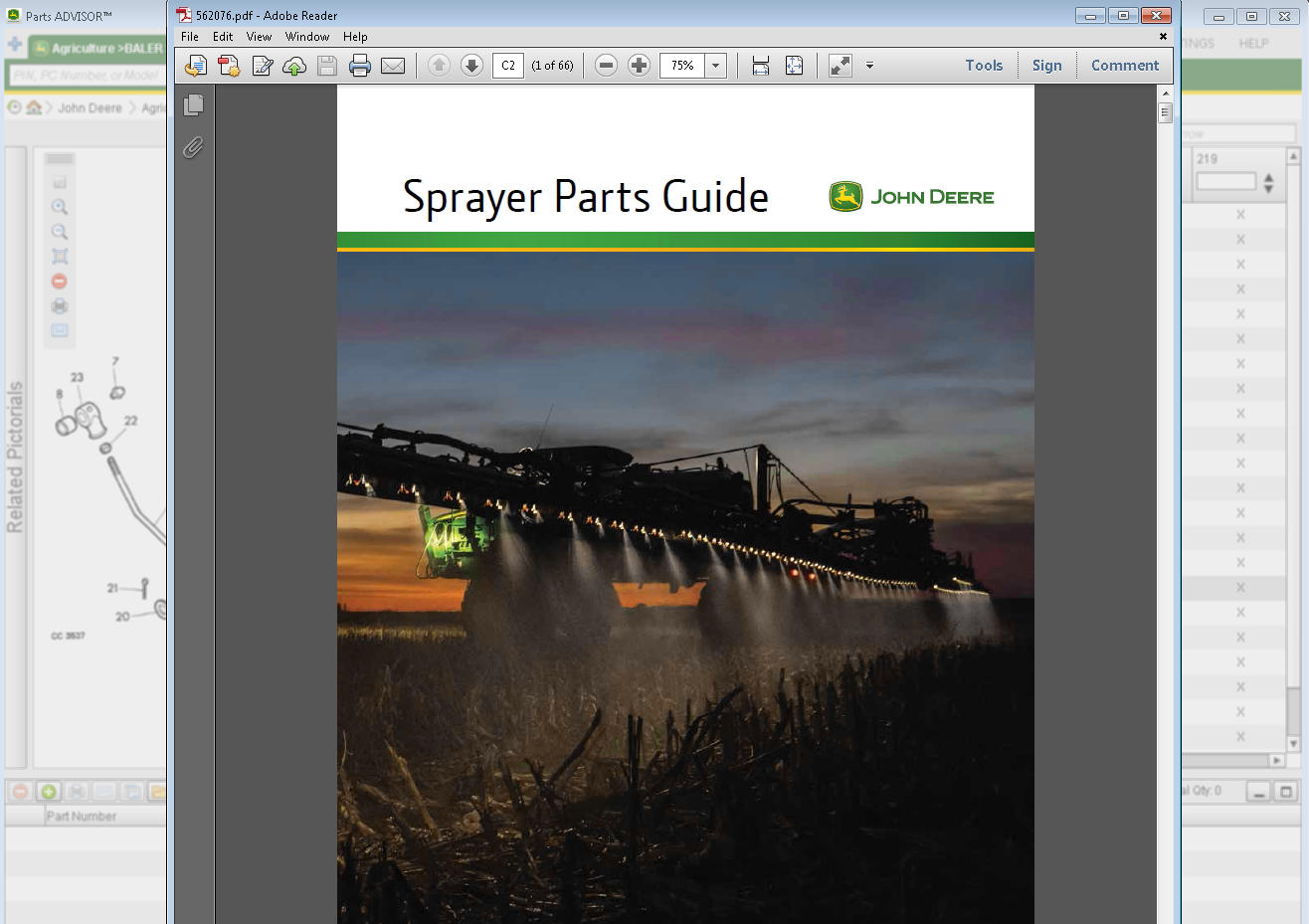Click the zoom value field showing 75%
1309x924 pixels.
click(682, 66)
